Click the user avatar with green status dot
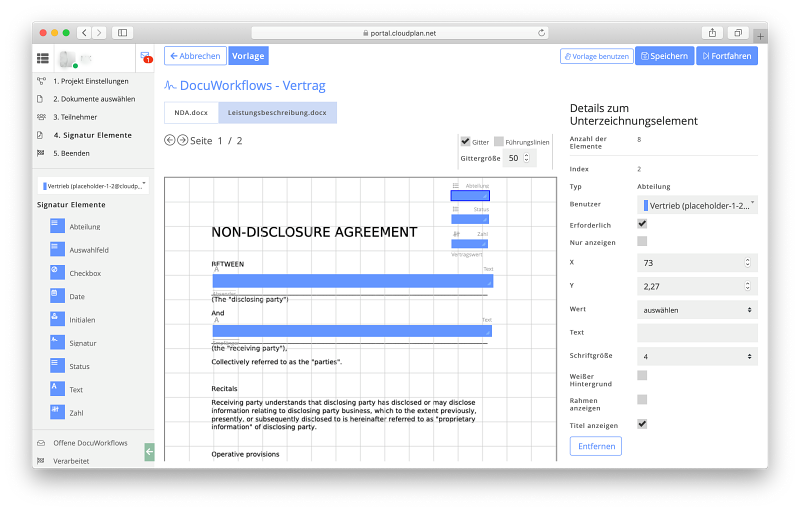The height and width of the screenshot is (511, 800). pos(68,59)
